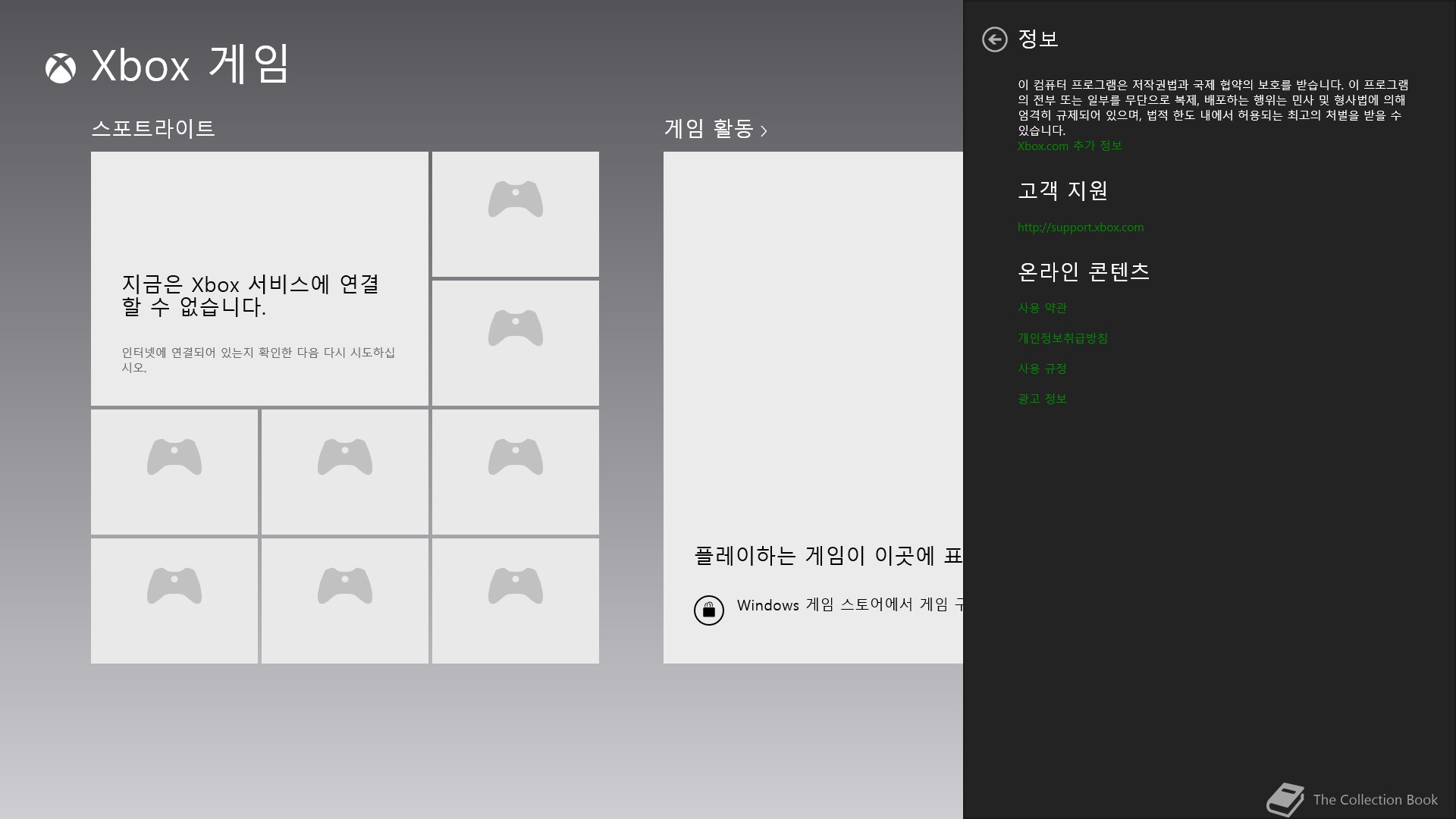Open the 사용 규정 link

(1042, 369)
